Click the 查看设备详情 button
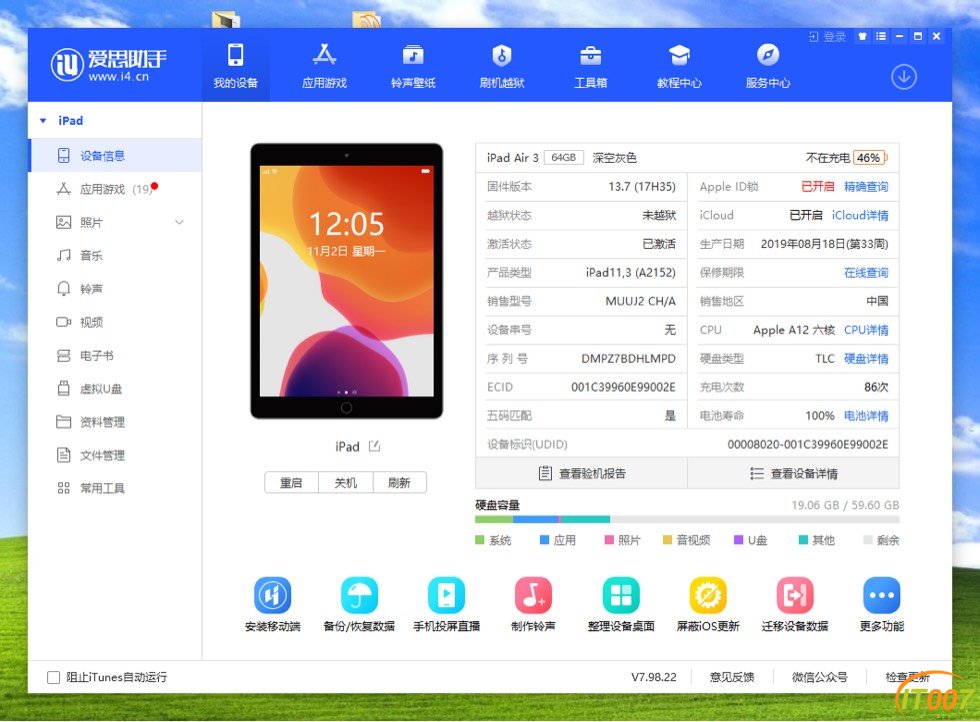The height and width of the screenshot is (722, 980). (794, 473)
